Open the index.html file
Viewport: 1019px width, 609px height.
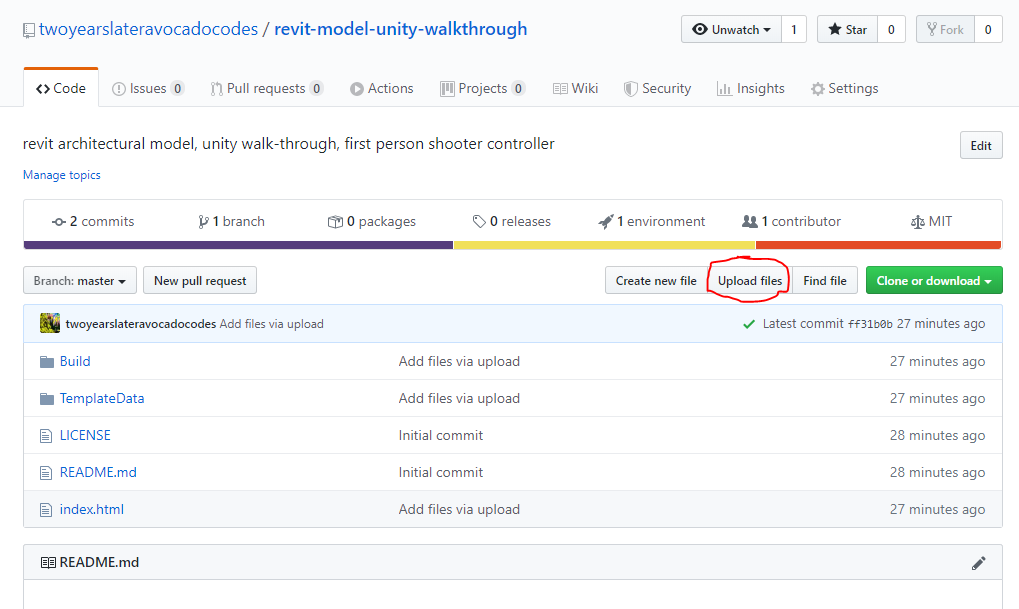(92, 510)
